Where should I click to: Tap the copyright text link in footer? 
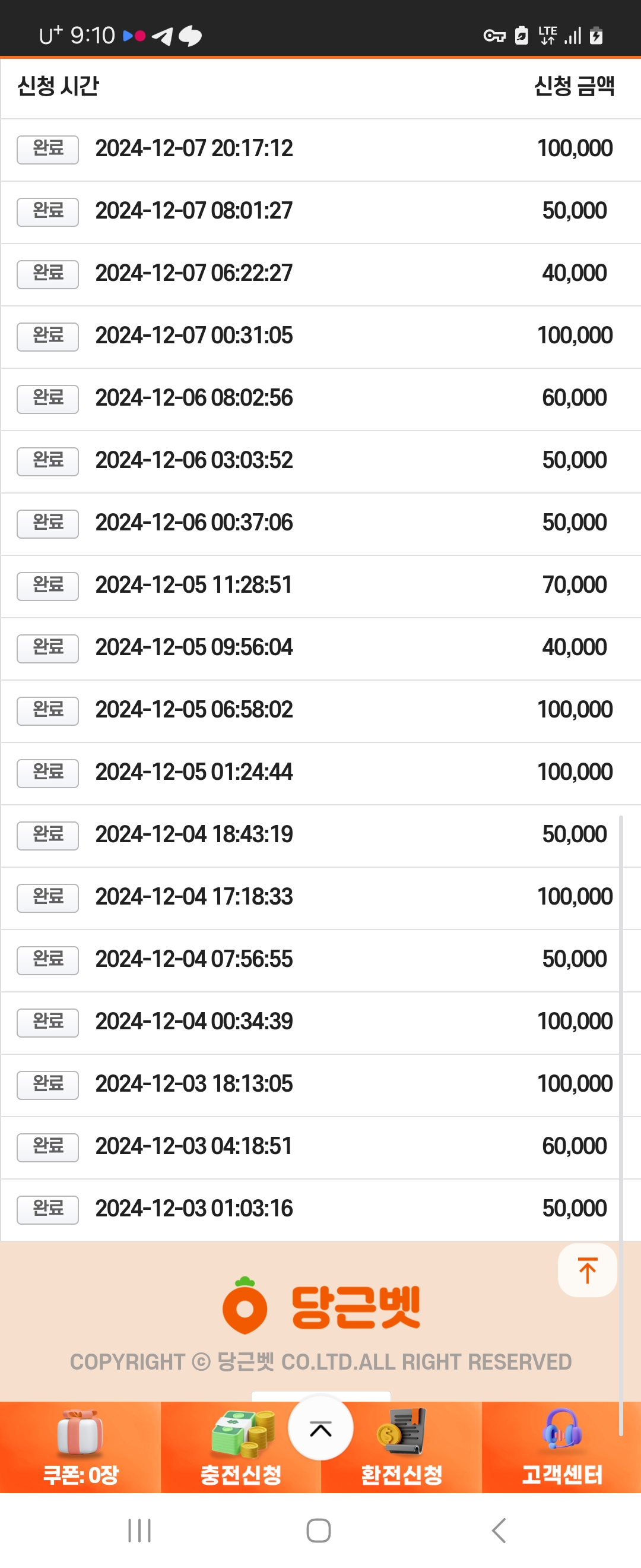320,1362
